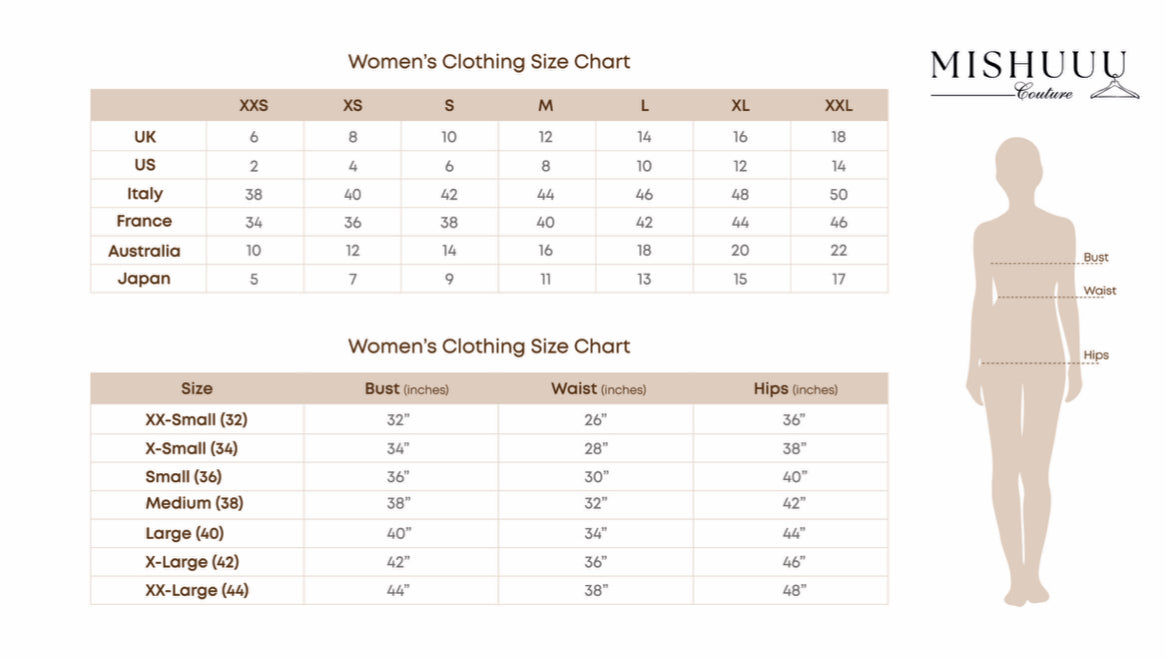Click the XXL column header
Screen dimensions: 1166x661
tap(838, 106)
